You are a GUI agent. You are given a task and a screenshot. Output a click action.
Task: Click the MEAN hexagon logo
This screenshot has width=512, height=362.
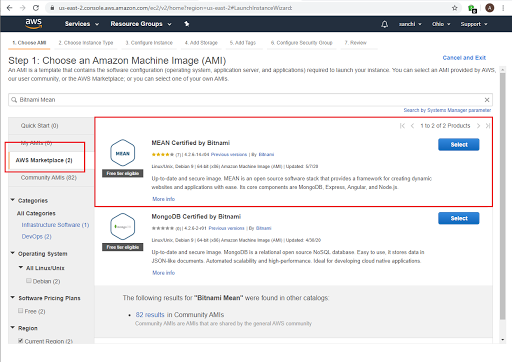coord(123,153)
